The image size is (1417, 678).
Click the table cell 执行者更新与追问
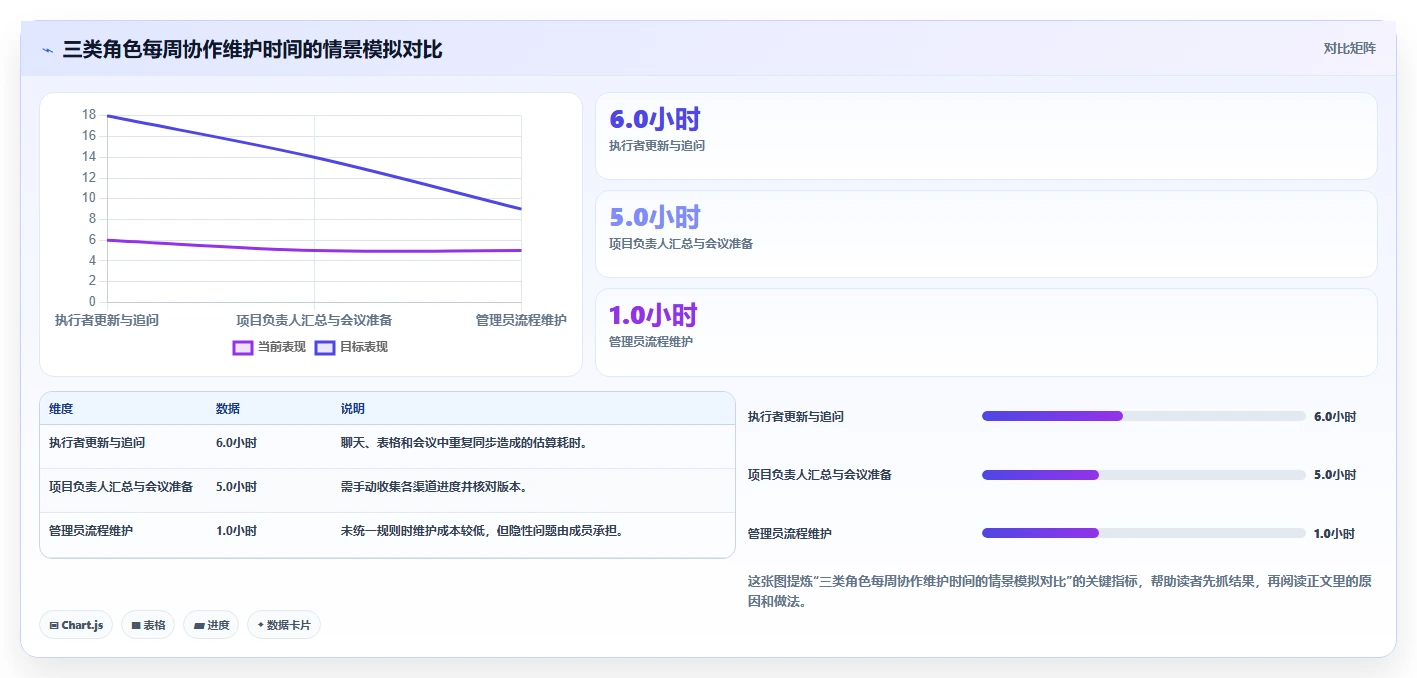(97, 443)
